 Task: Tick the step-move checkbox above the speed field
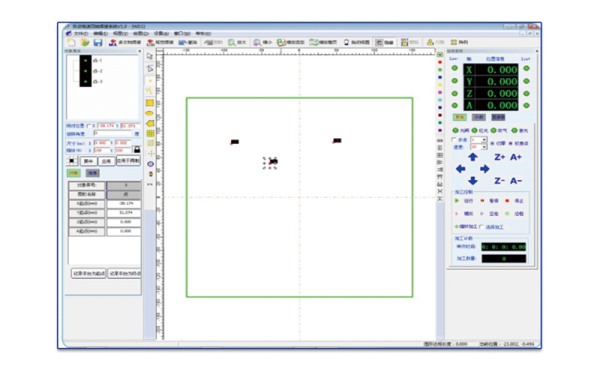coord(454,140)
